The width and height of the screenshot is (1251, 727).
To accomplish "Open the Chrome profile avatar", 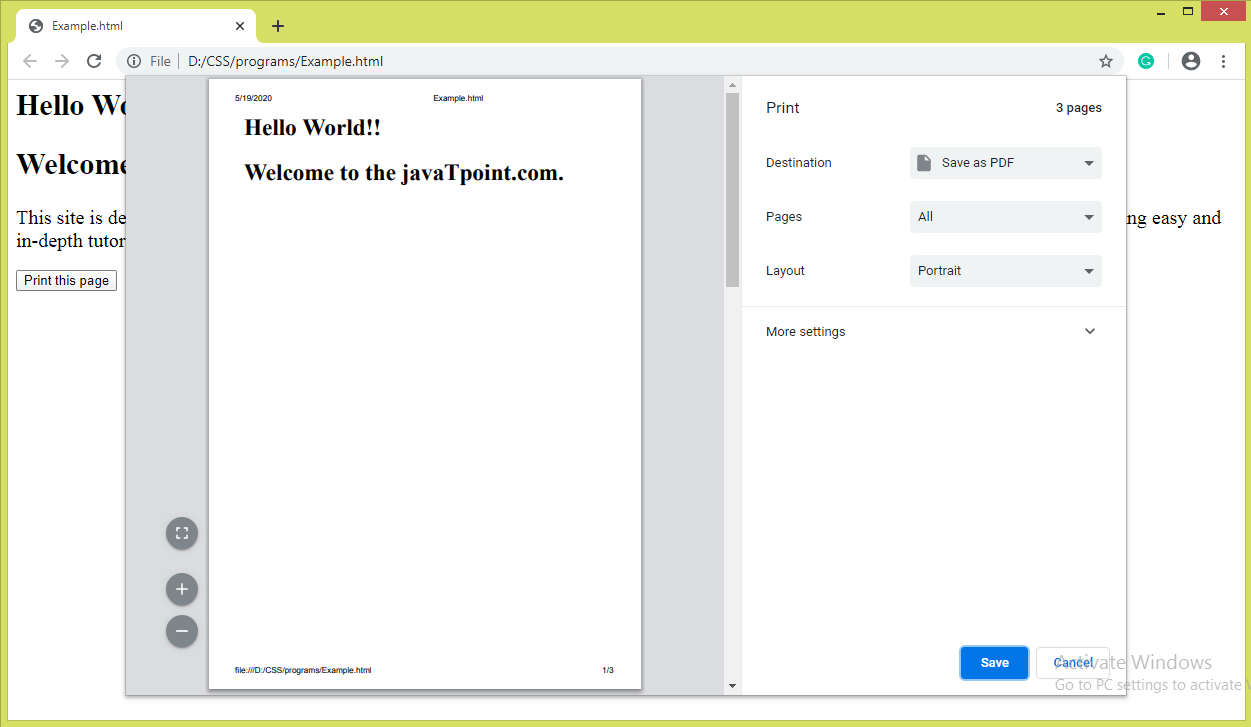I will pos(1190,61).
